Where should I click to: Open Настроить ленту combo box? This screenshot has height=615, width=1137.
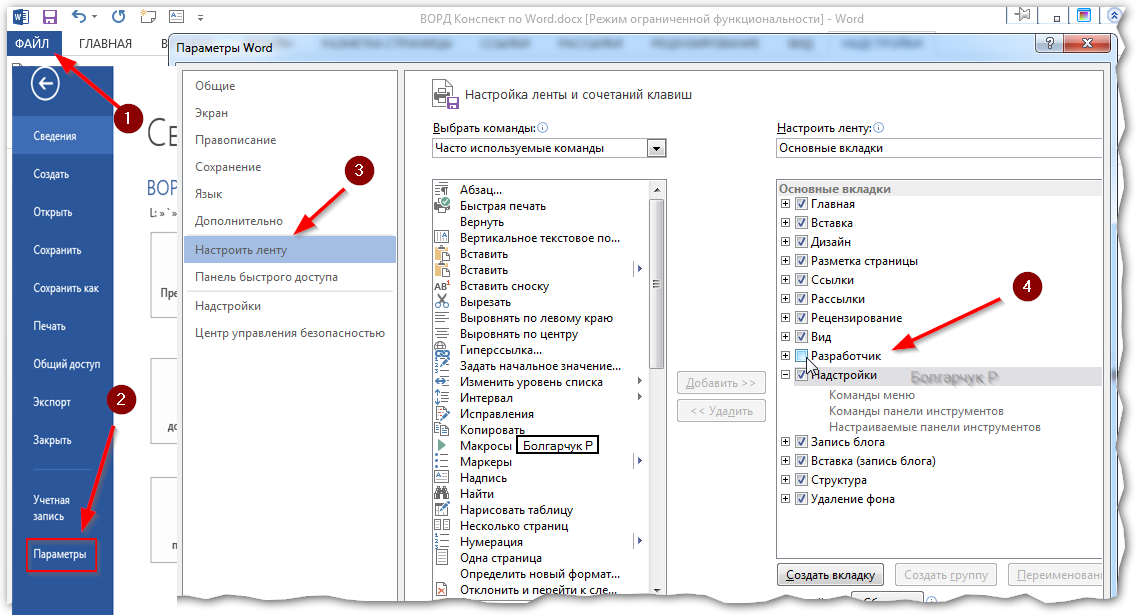pos(938,148)
